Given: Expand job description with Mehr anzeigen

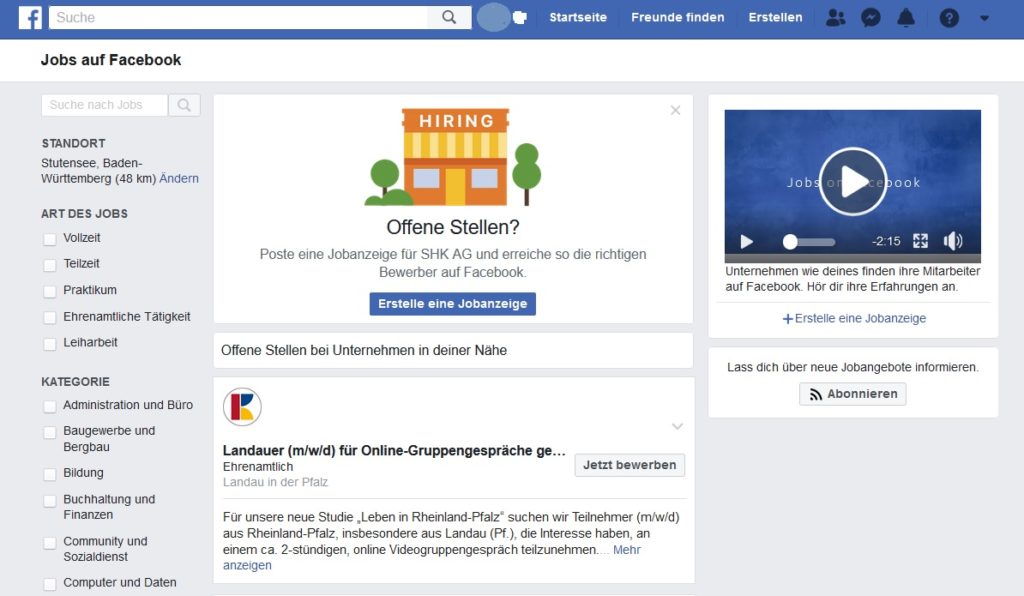Looking at the screenshot, I should pyautogui.click(x=627, y=550).
